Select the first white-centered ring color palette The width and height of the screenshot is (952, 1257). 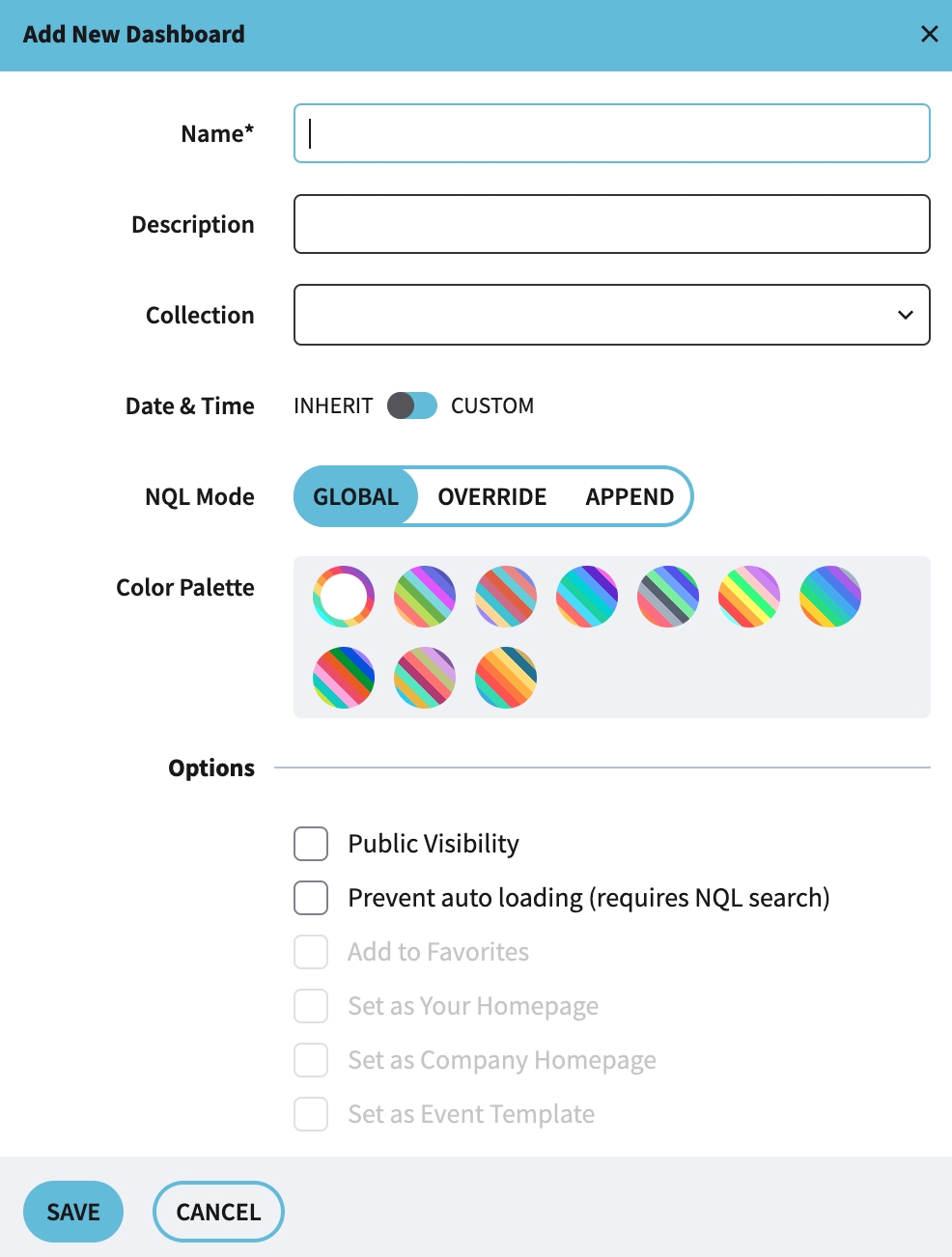(x=344, y=597)
